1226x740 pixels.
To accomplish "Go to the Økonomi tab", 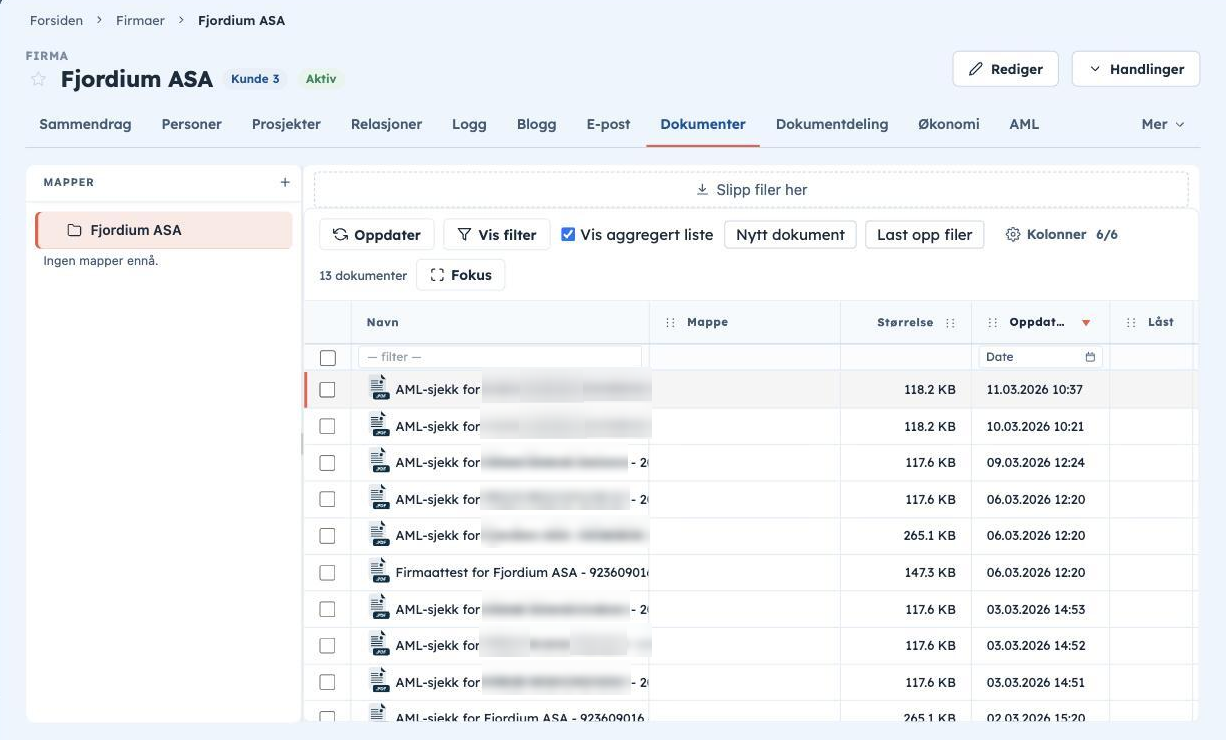I will click(x=949, y=124).
